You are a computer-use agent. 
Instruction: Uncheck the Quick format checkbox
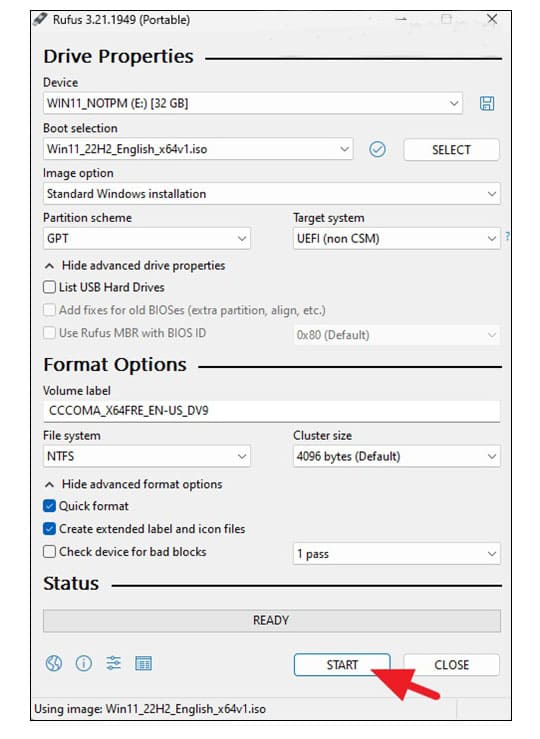[x=49, y=506]
